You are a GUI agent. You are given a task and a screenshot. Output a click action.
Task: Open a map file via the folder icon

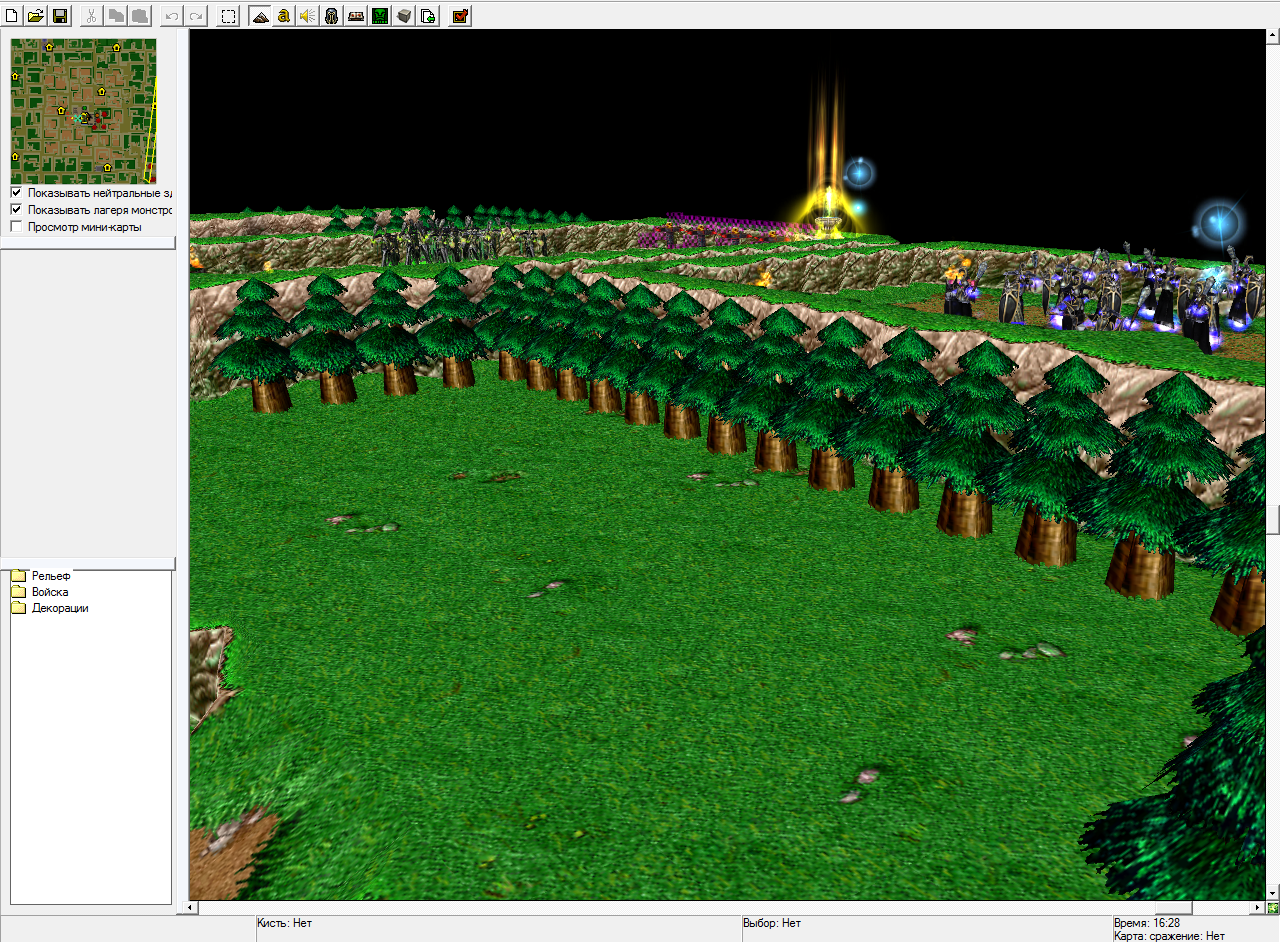pyautogui.click(x=36, y=16)
